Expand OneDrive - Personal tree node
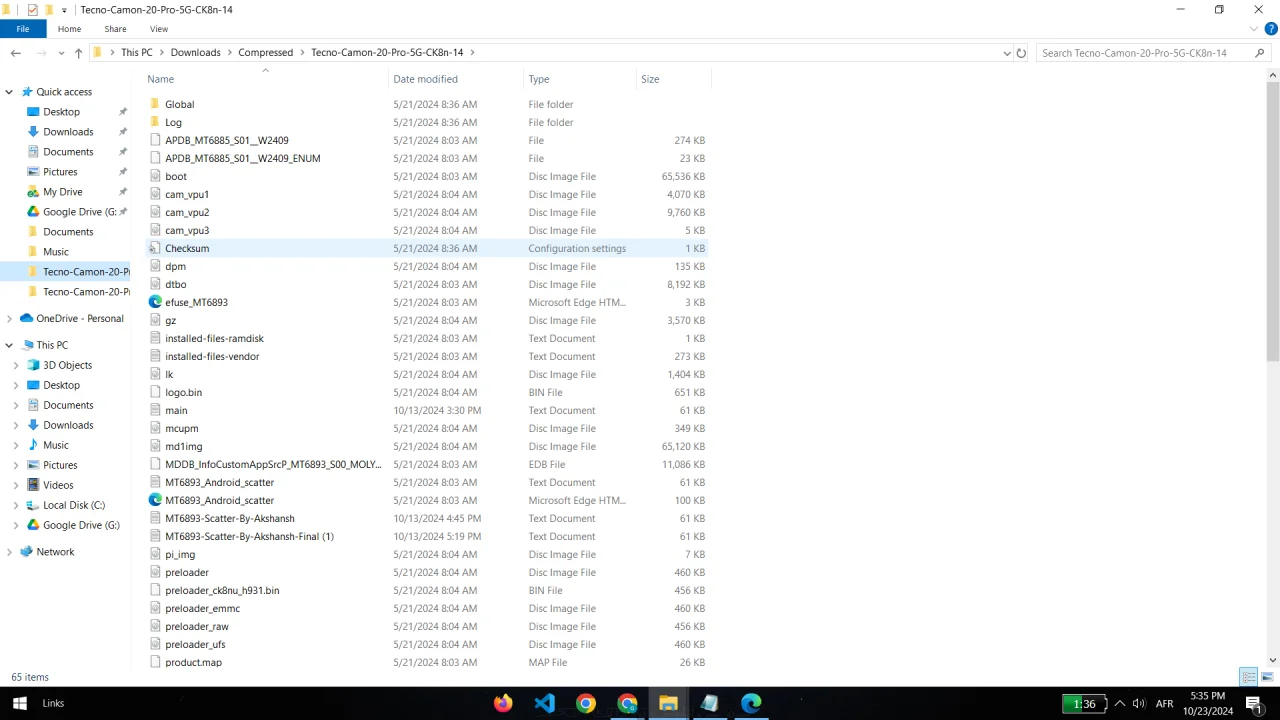 point(9,319)
